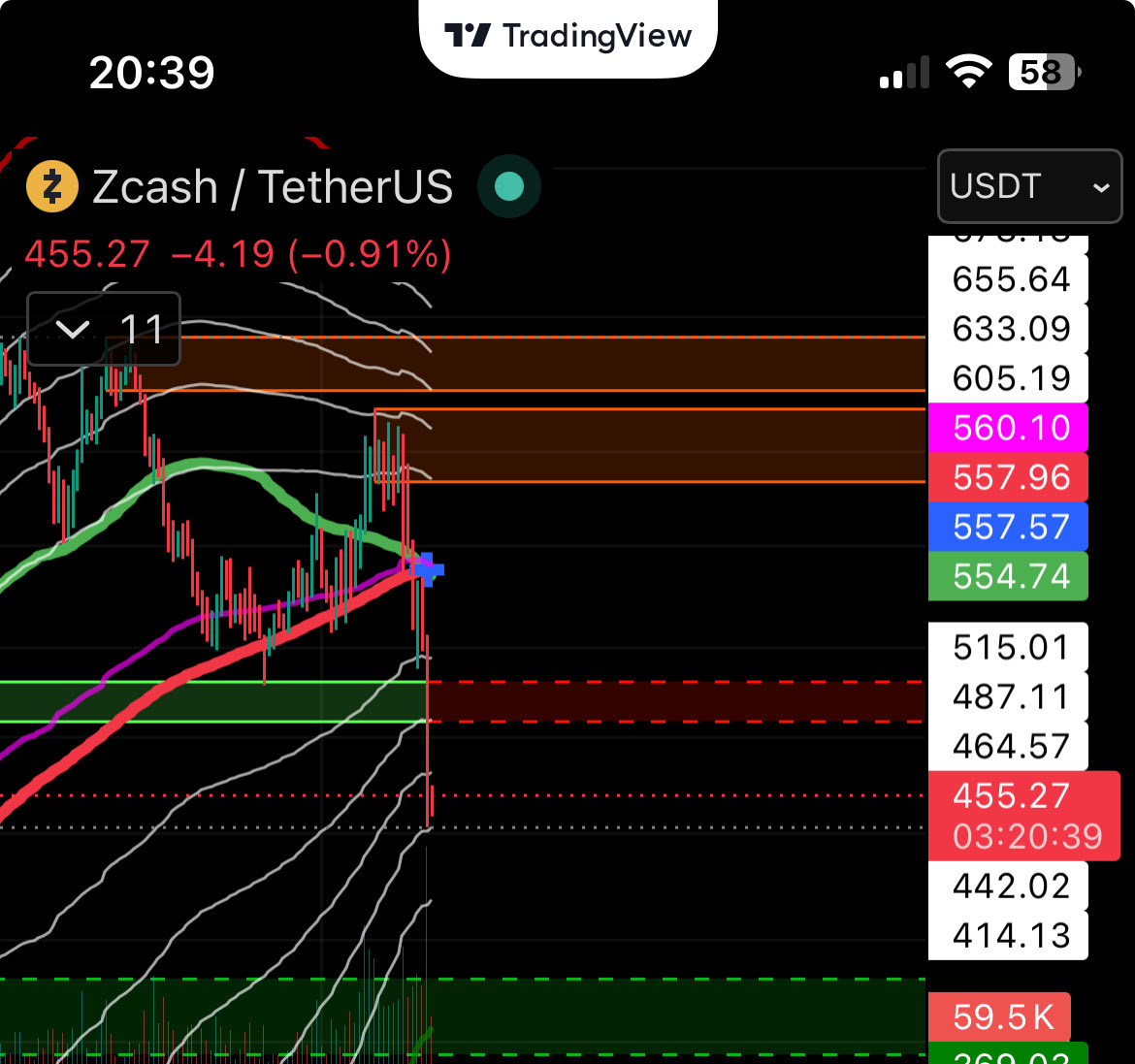Tap the 20:39 clock in status bar

(x=152, y=73)
